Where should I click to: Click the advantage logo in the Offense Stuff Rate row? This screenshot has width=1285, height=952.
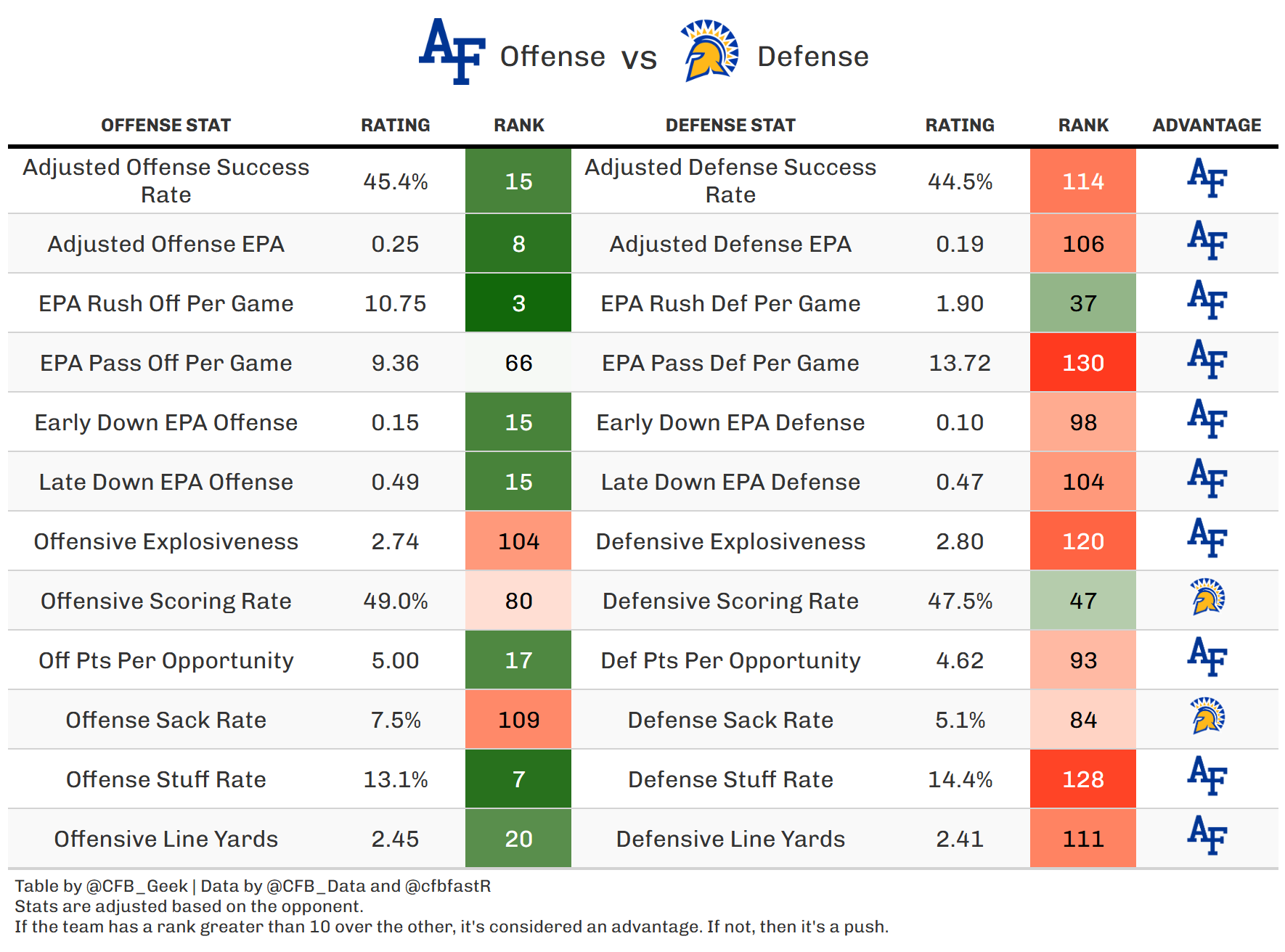(1207, 776)
